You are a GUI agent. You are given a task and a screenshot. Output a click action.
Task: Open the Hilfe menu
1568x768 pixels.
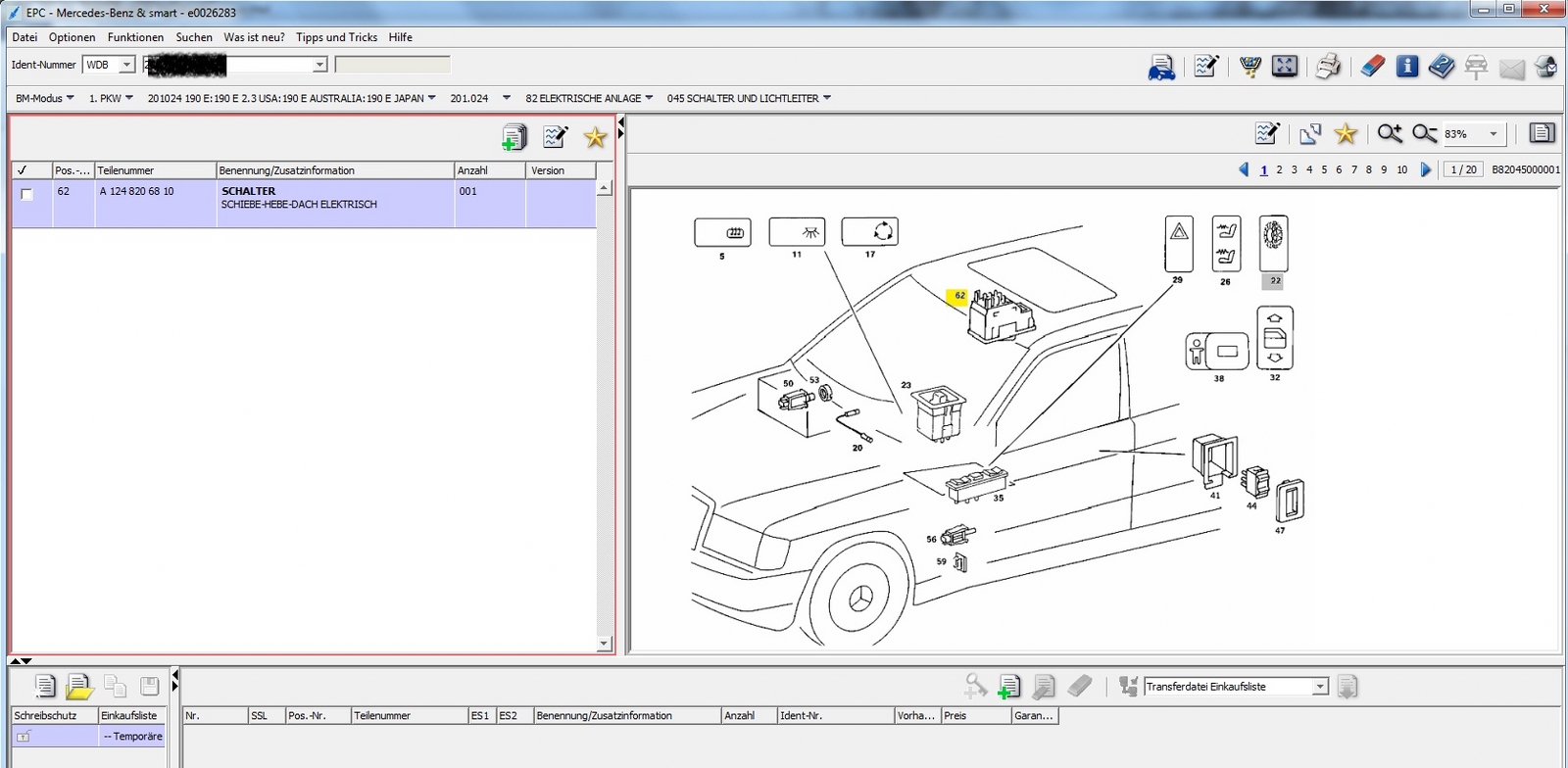tap(401, 37)
